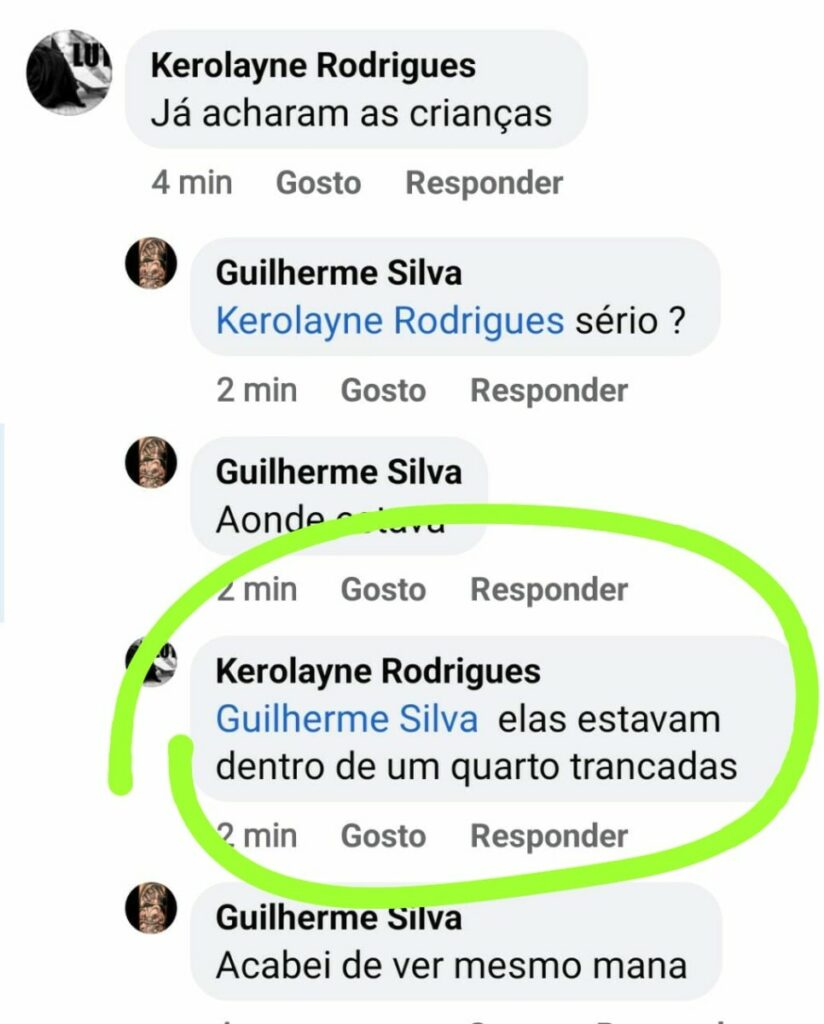Open the blue Guilherme Silva mention link
This screenshot has width=824, height=1024.
click(x=347, y=719)
